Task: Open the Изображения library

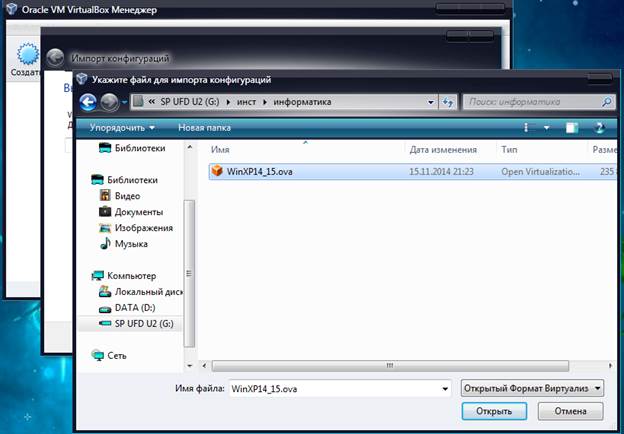Action: 136,228
